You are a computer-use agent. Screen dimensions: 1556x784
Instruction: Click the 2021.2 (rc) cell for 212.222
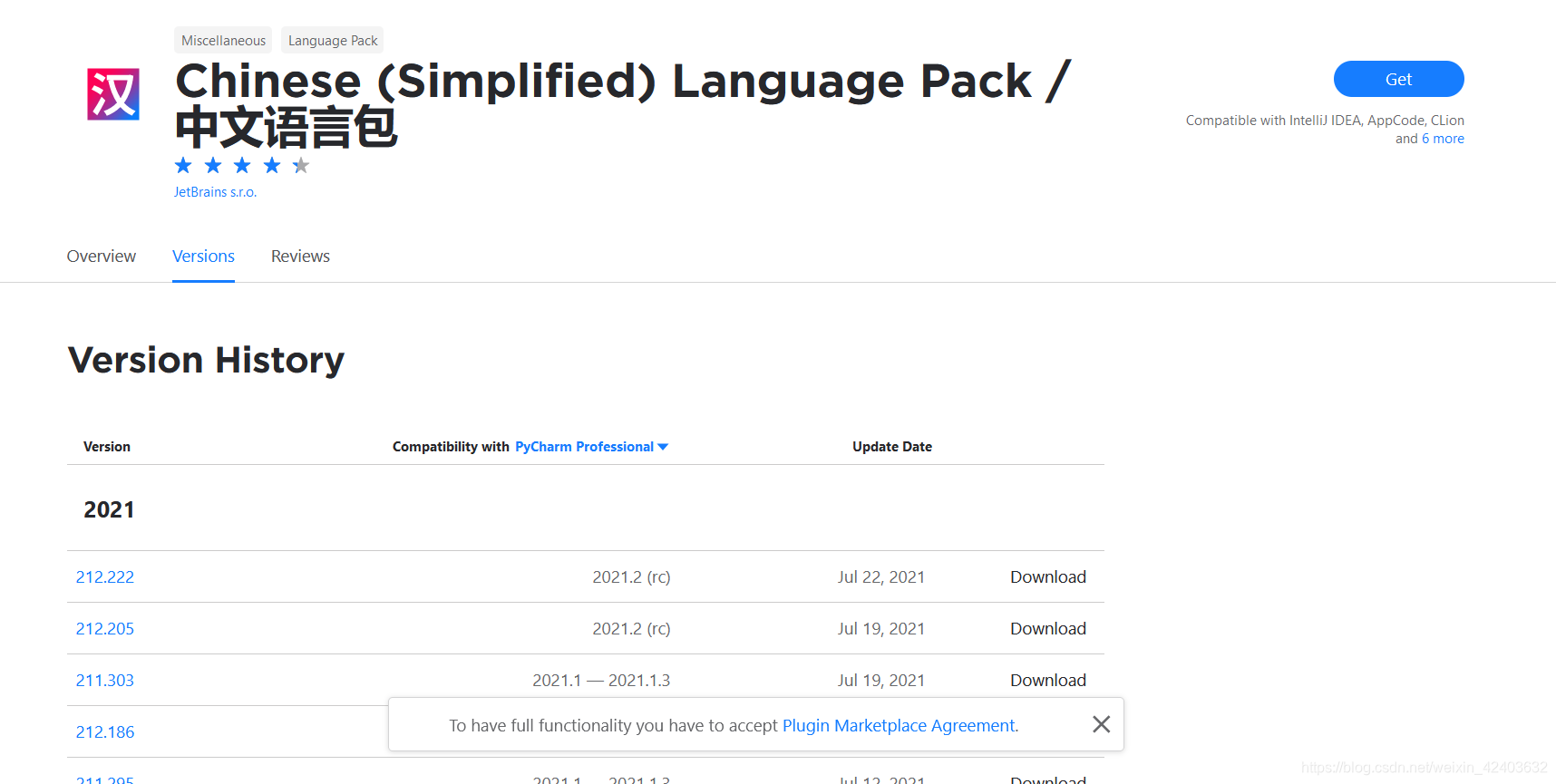[631, 577]
